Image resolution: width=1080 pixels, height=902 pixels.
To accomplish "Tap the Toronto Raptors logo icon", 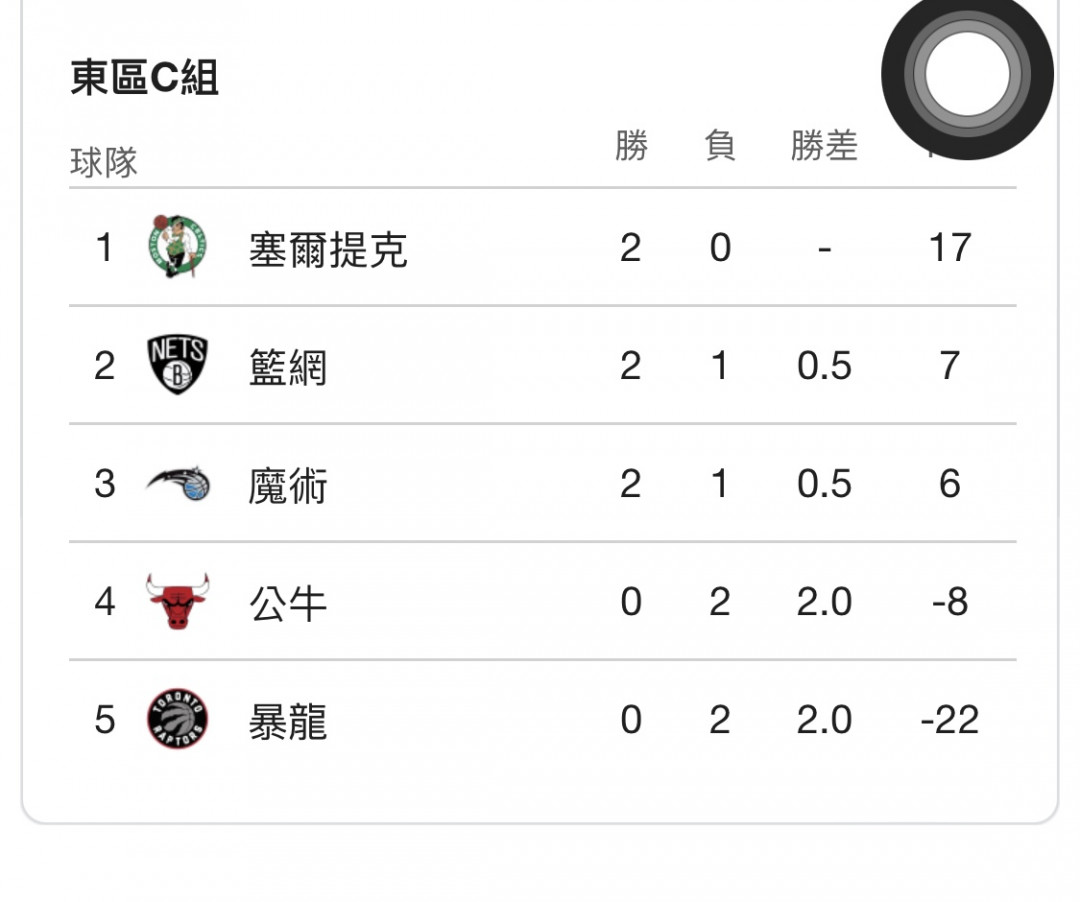I will click(x=178, y=719).
